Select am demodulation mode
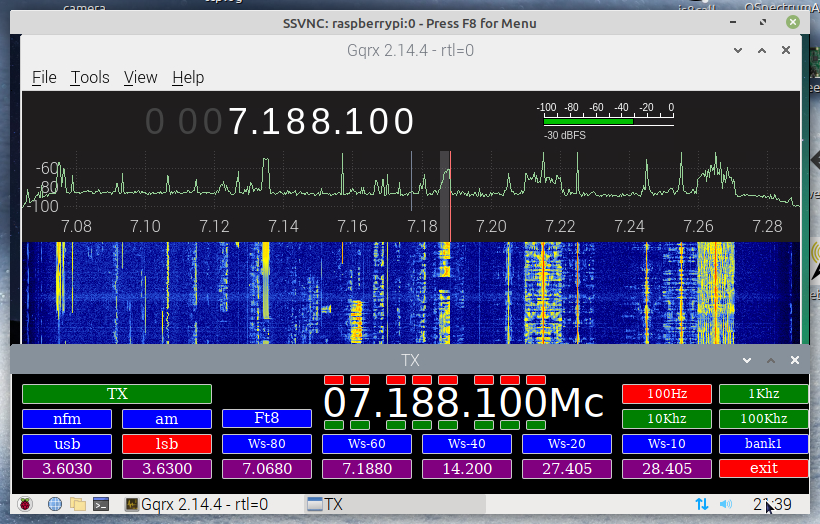 [x=167, y=419]
